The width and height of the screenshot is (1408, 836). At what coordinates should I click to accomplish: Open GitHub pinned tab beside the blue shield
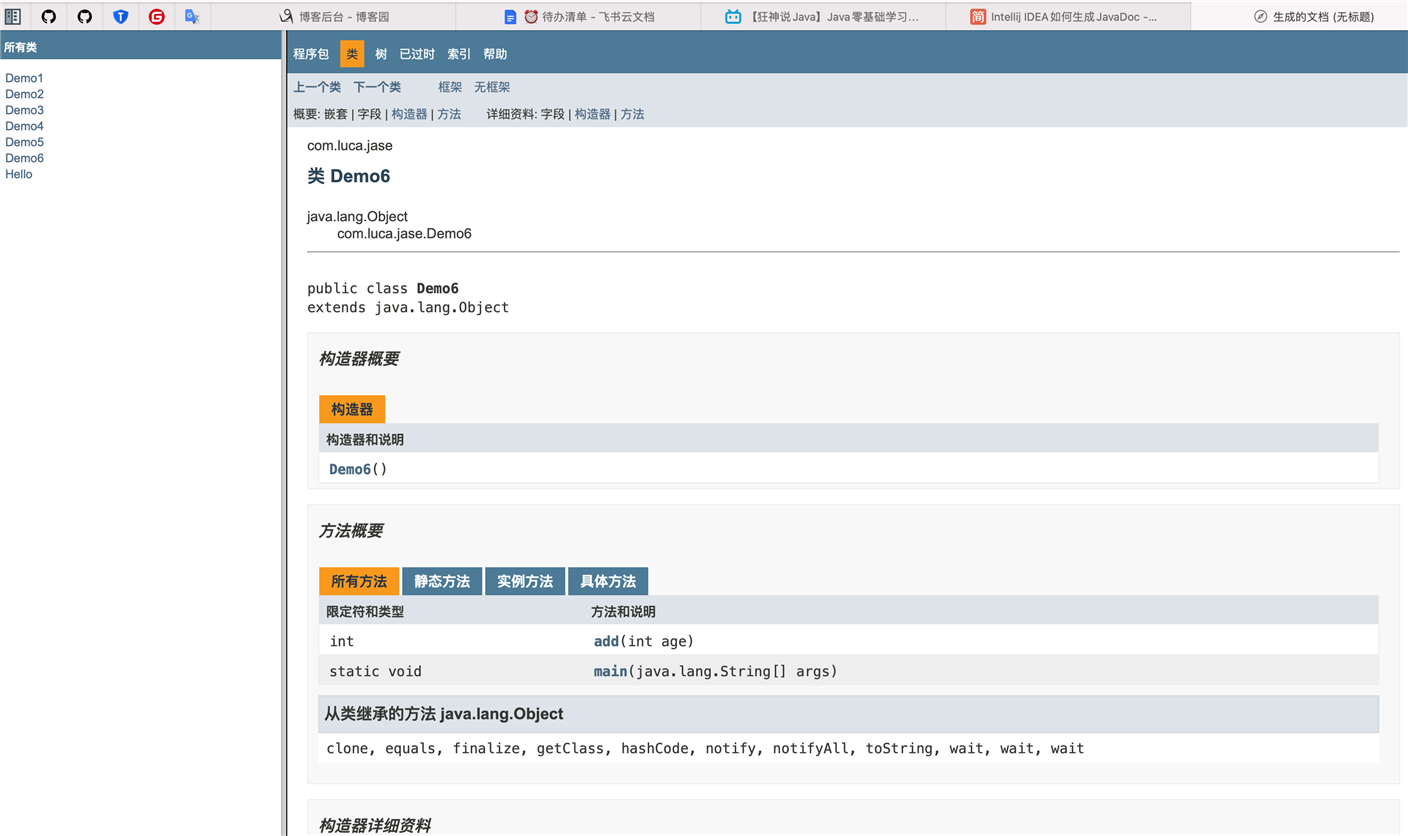[85, 16]
